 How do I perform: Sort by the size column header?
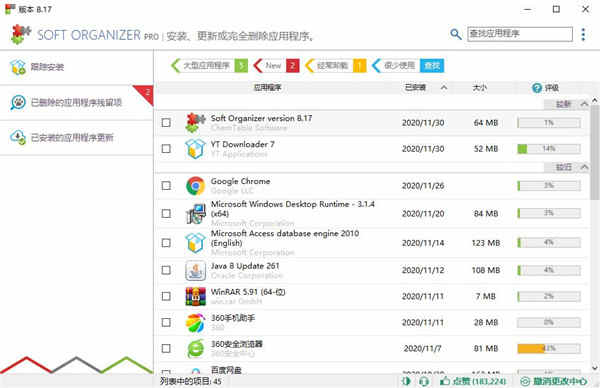pyautogui.click(x=479, y=88)
